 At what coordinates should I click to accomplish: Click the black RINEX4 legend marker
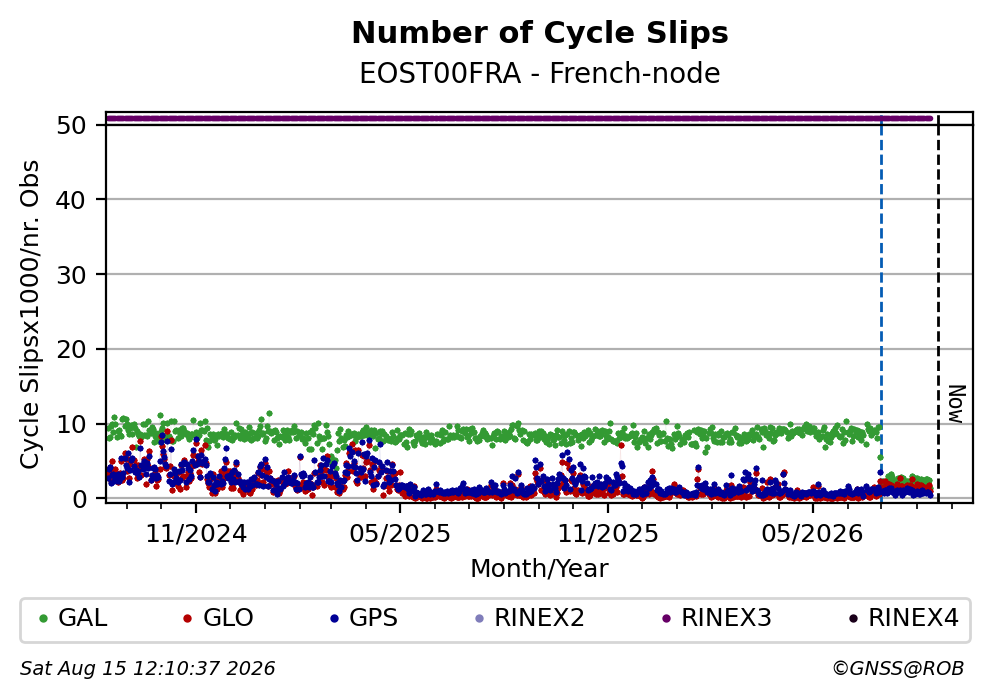853,619
